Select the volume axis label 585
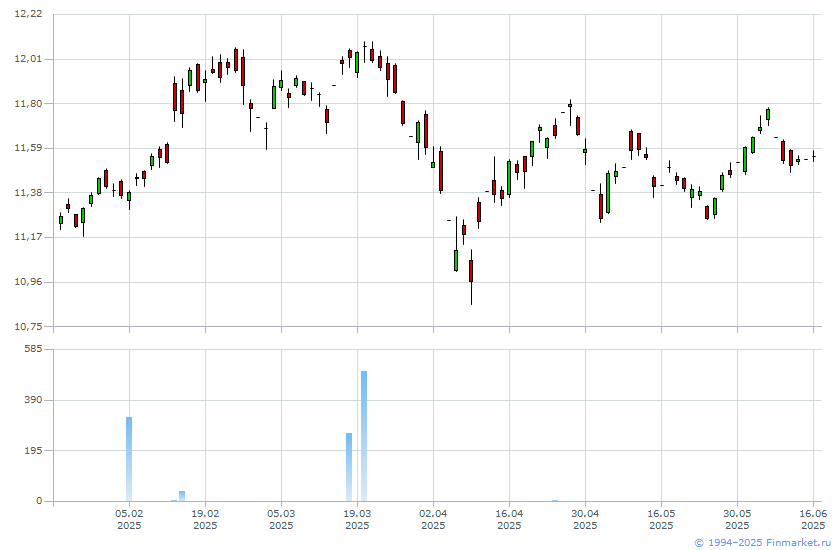Viewport: 840px width, 550px height. 33,349
